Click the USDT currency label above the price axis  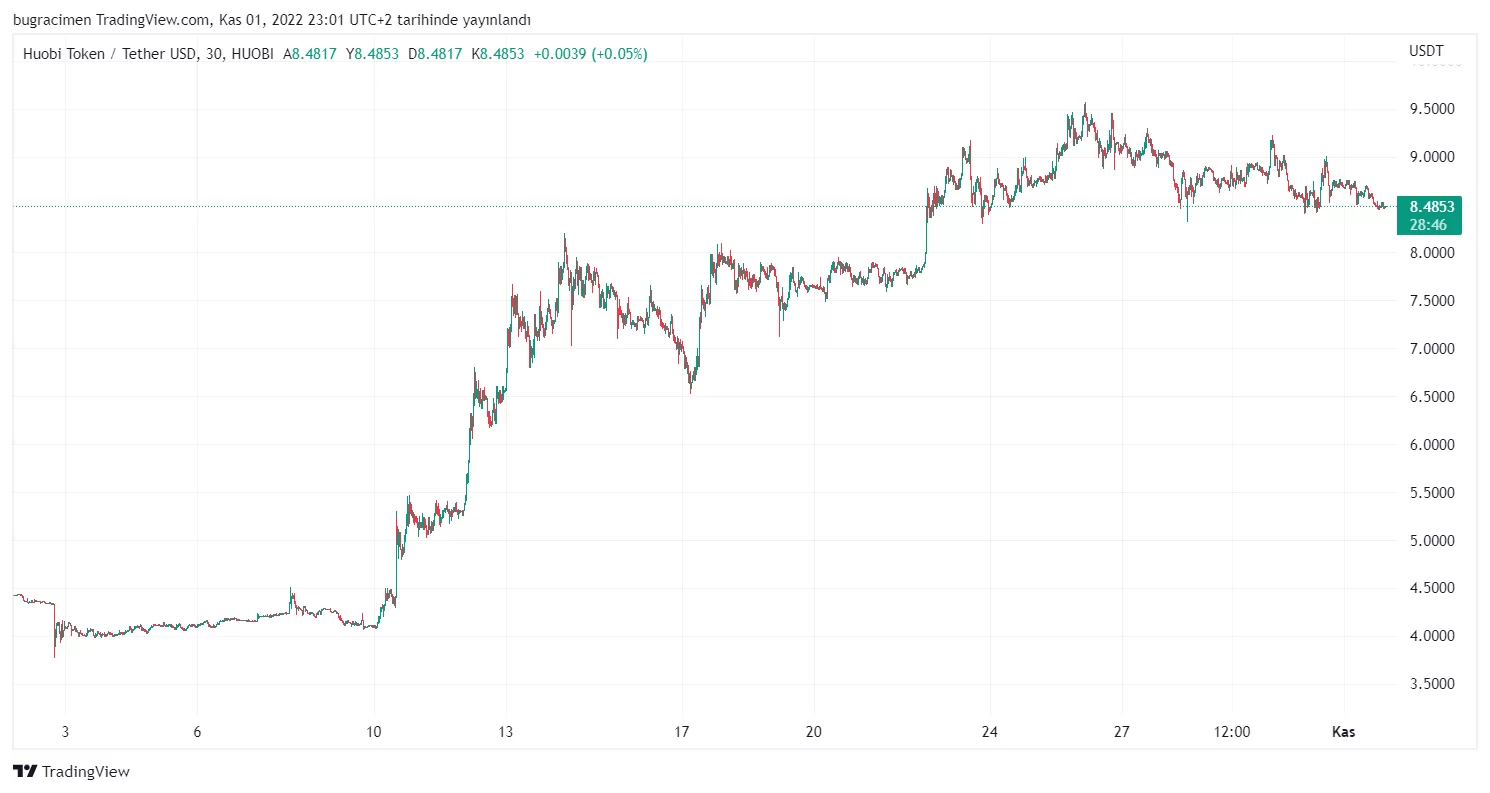tap(1426, 51)
